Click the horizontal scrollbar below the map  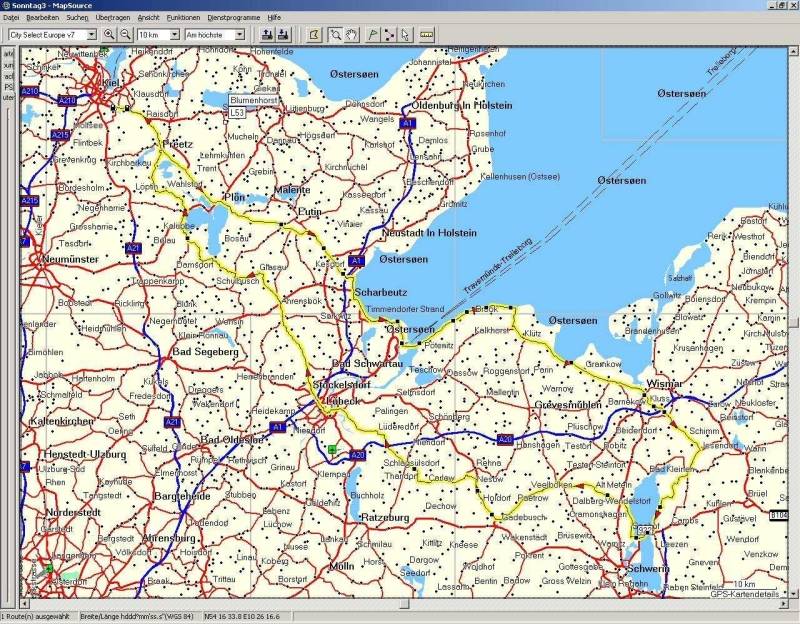(400, 605)
